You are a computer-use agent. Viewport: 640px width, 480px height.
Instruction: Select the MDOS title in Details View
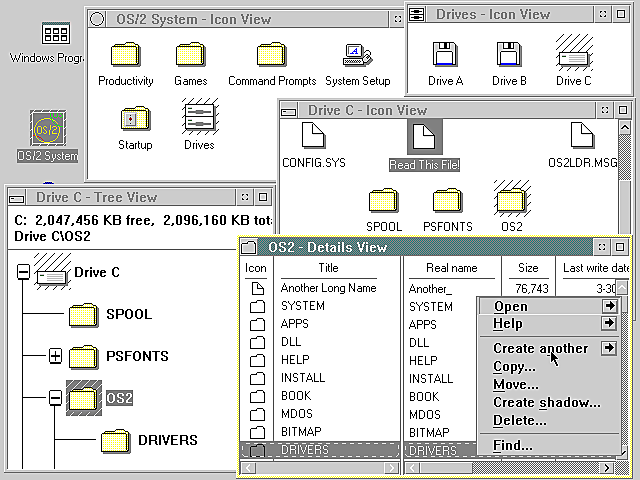[297, 414]
